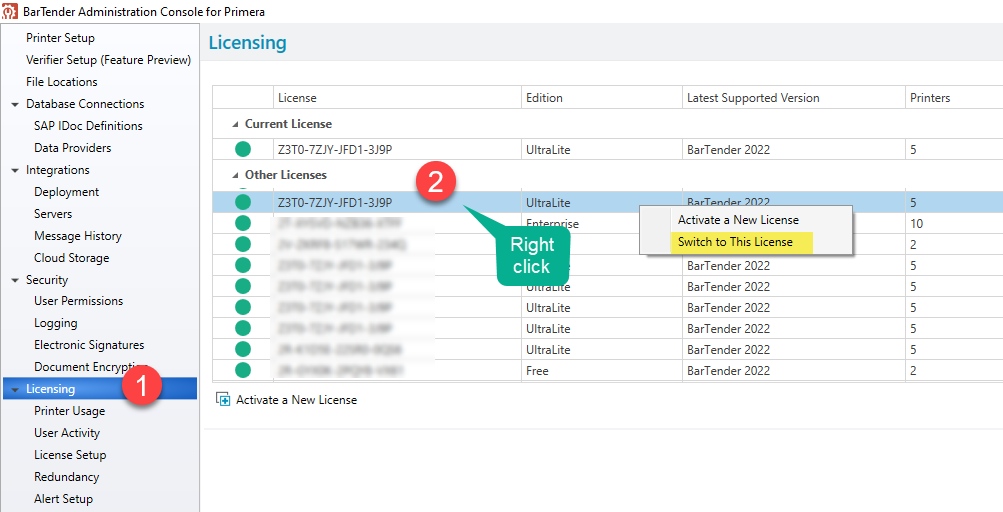1003x512 pixels.
Task: Click the Licensing page heading
Action: [248, 43]
